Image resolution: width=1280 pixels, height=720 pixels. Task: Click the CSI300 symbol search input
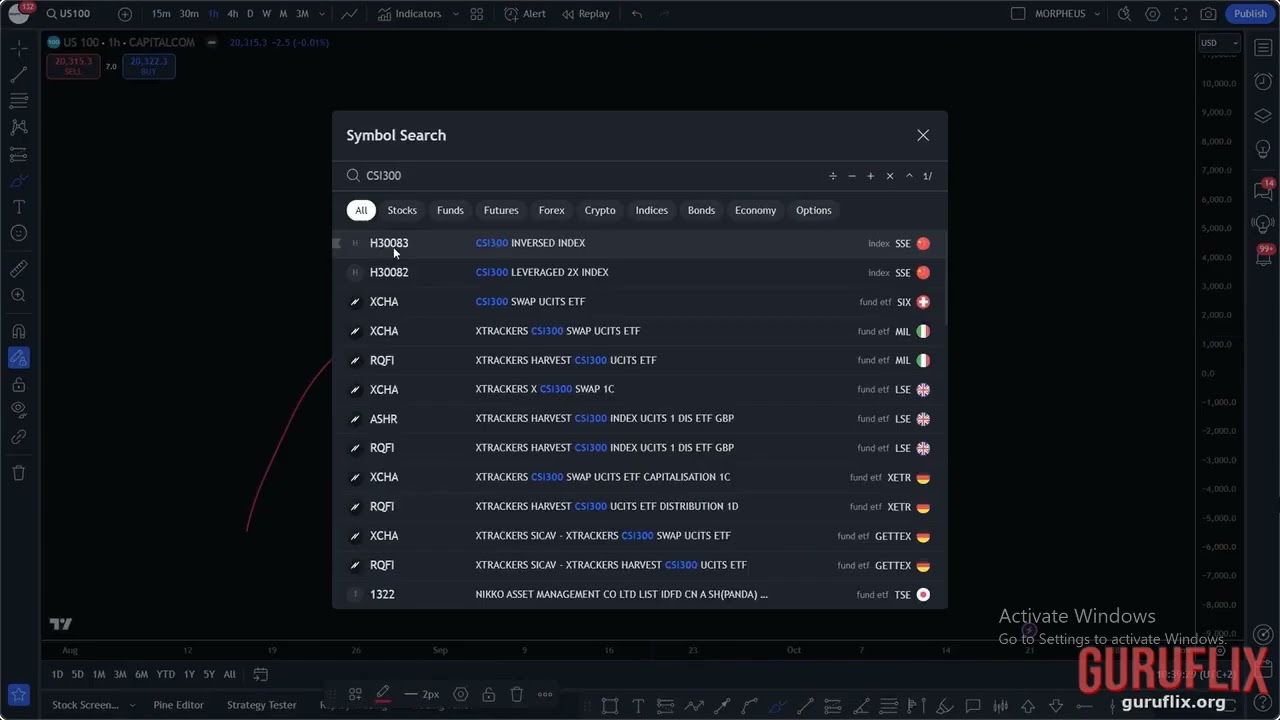(590, 176)
